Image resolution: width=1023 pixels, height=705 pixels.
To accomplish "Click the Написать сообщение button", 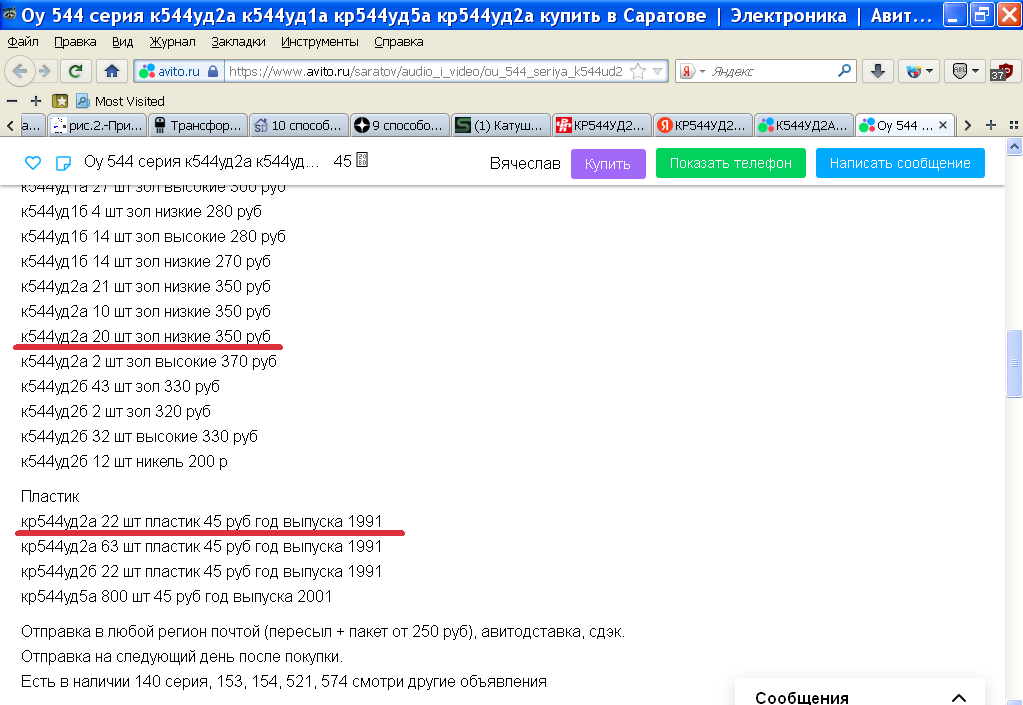I will click(900, 163).
